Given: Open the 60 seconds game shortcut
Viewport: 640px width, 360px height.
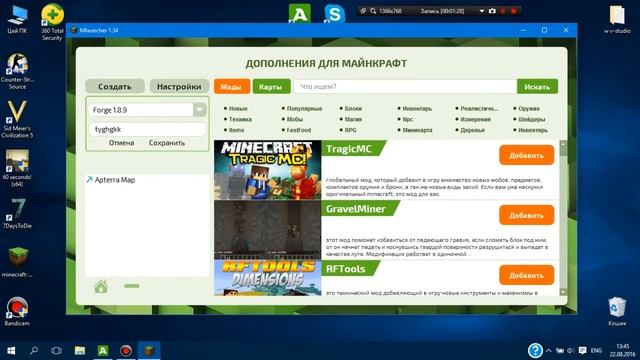Looking at the screenshot, I should (17, 168).
